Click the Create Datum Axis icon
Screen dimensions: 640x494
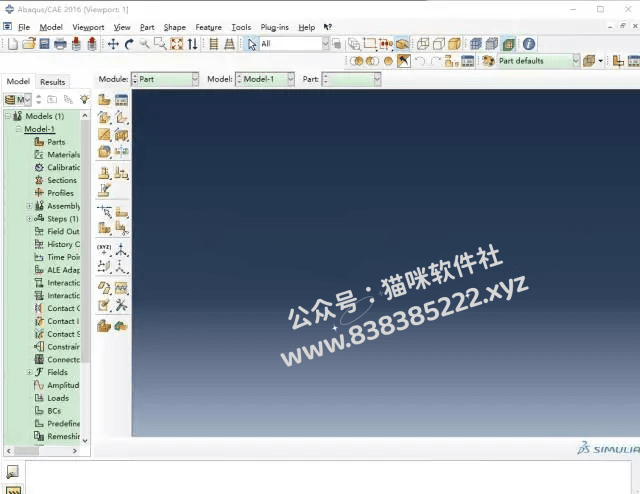click(121, 249)
